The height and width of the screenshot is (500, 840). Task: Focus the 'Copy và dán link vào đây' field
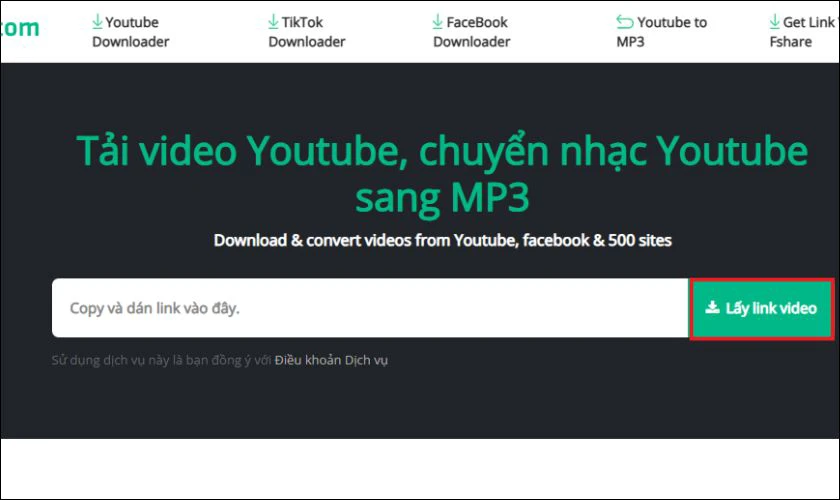pyautogui.click(x=370, y=308)
